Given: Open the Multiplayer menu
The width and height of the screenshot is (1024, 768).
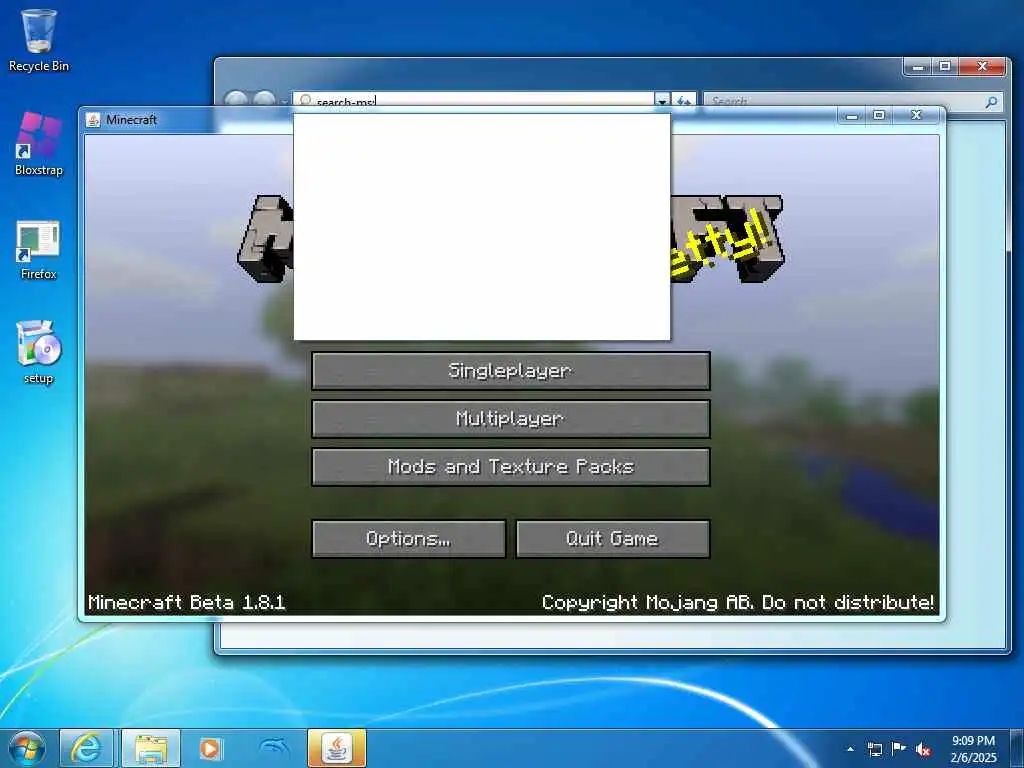Looking at the screenshot, I should [511, 419].
